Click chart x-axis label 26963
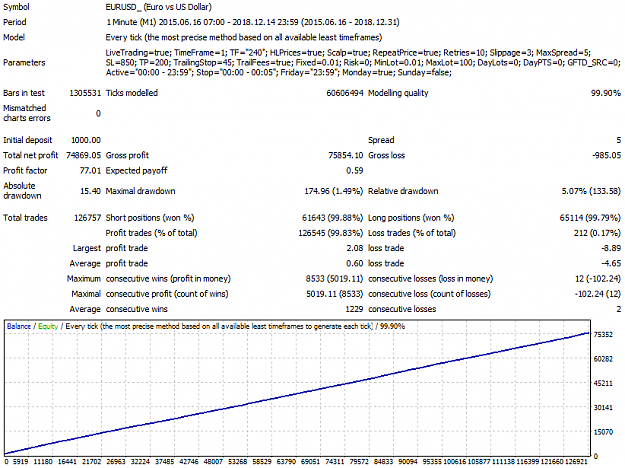 116,462
